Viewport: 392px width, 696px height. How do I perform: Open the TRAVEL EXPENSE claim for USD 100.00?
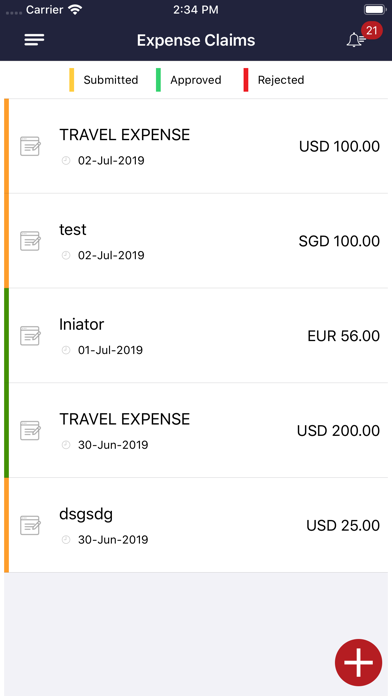(198, 146)
